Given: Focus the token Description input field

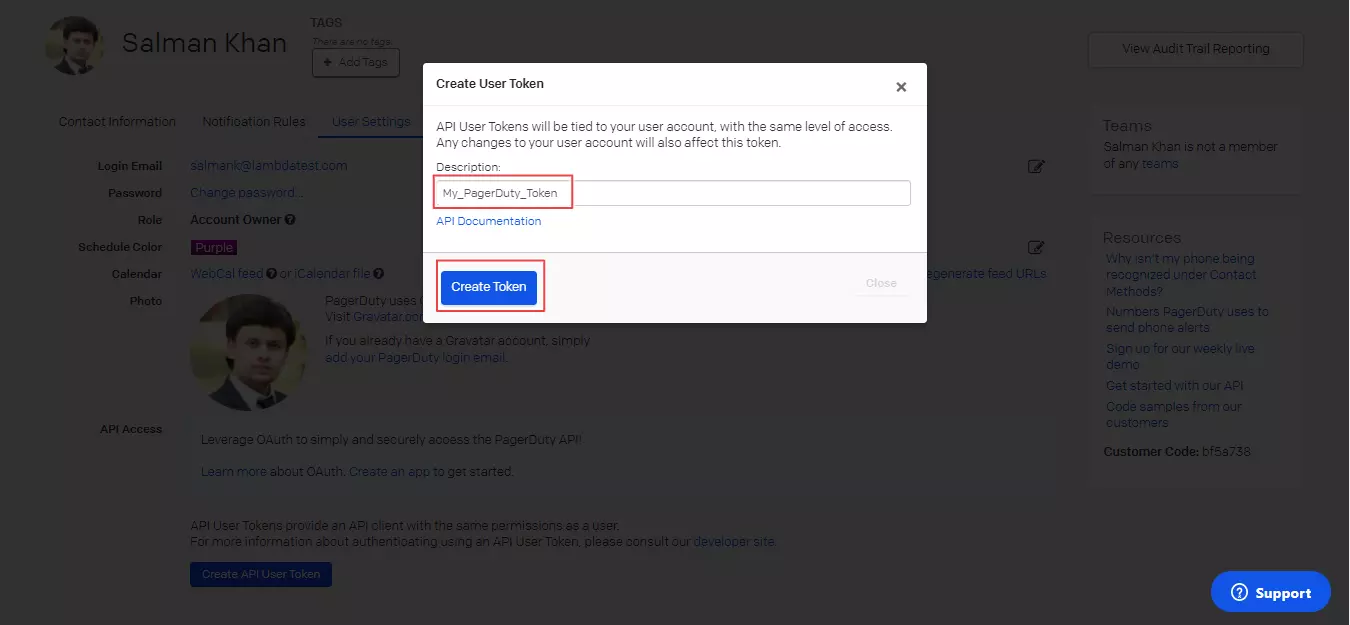Looking at the screenshot, I should (672, 193).
